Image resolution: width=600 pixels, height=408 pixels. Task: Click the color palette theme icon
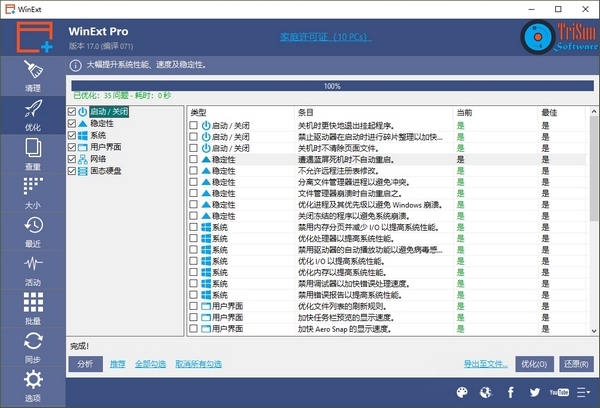(x=462, y=392)
